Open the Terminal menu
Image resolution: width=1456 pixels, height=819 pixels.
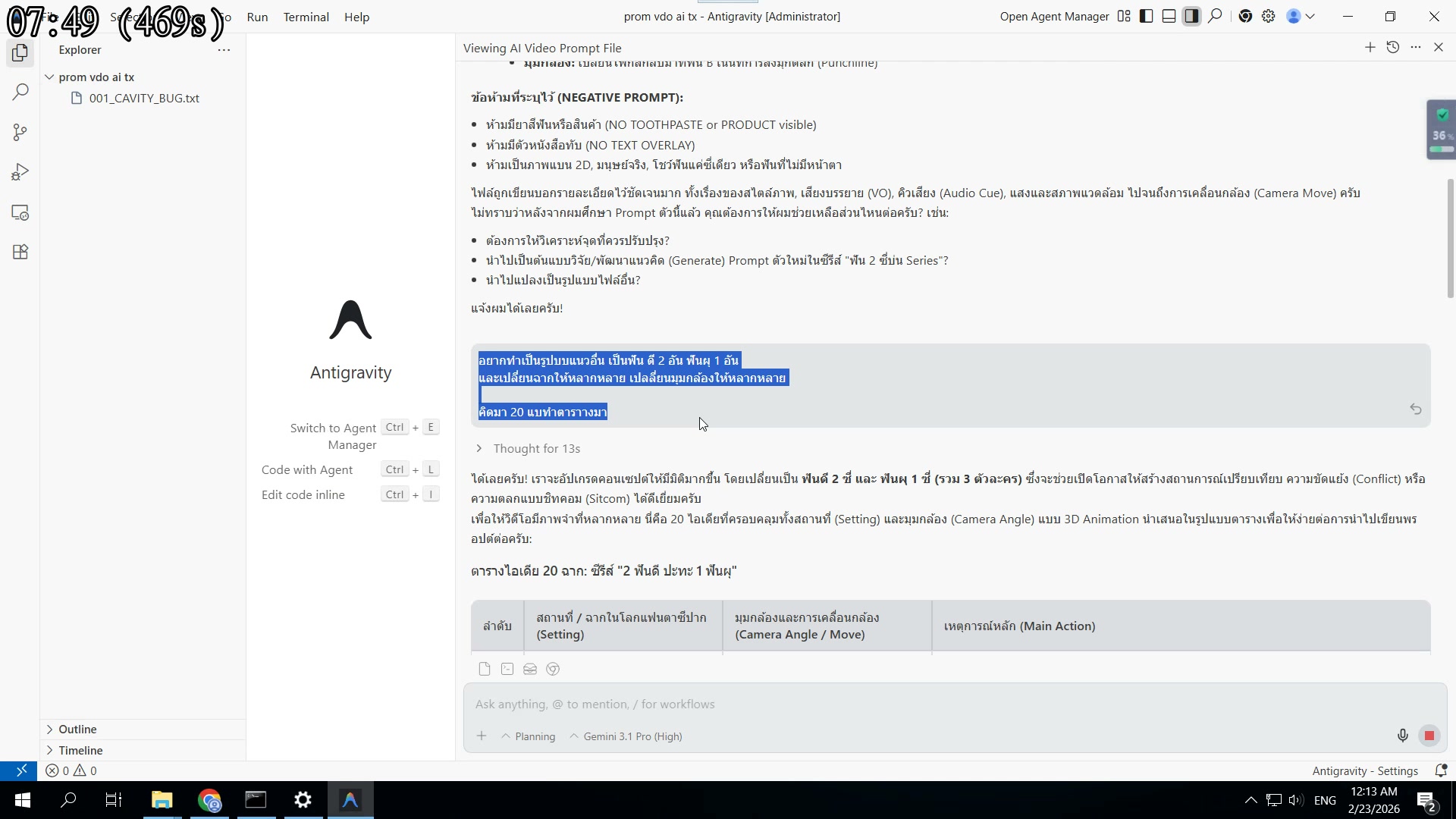(x=306, y=17)
